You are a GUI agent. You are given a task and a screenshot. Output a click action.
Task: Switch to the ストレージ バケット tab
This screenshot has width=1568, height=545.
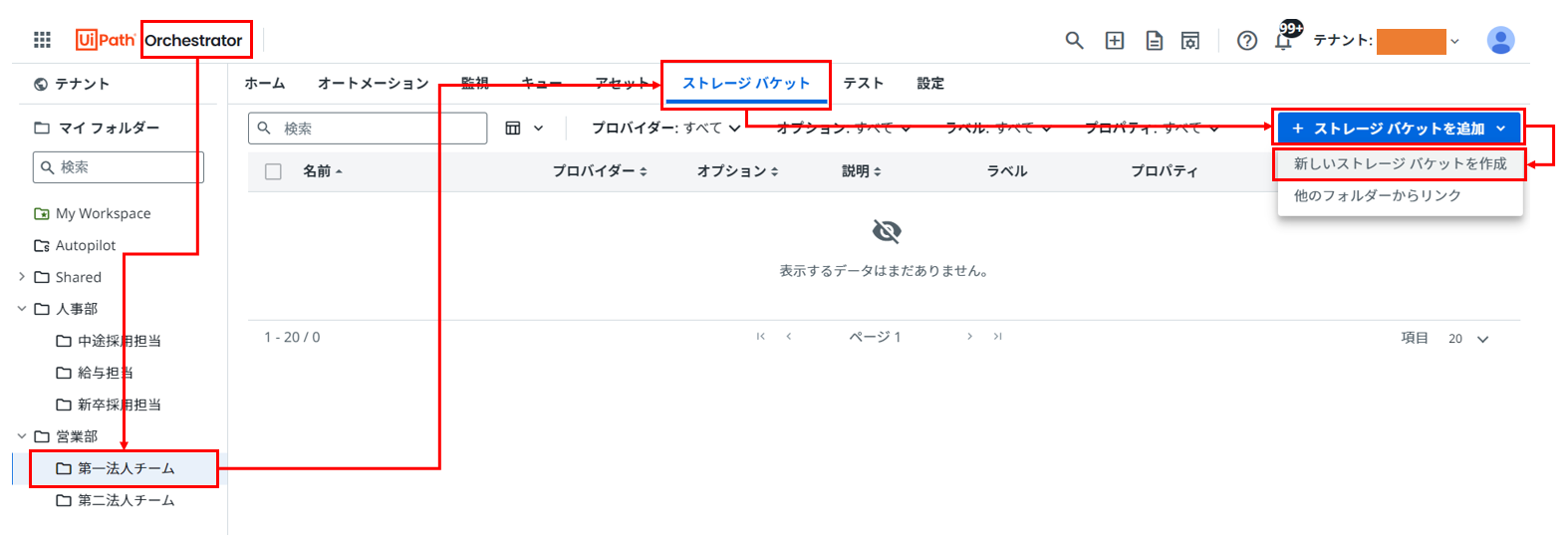(745, 83)
